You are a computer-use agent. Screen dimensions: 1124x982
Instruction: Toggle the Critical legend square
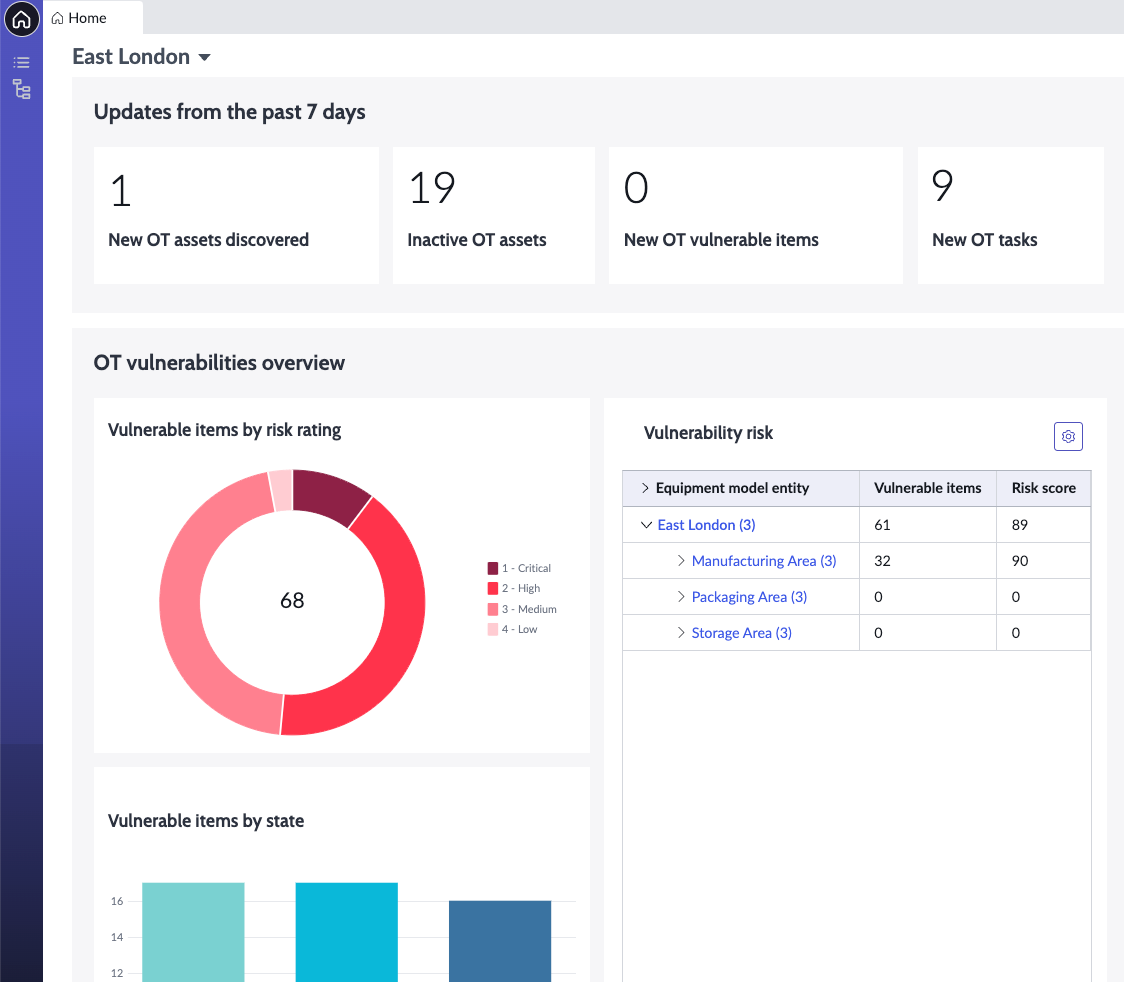[x=492, y=568]
